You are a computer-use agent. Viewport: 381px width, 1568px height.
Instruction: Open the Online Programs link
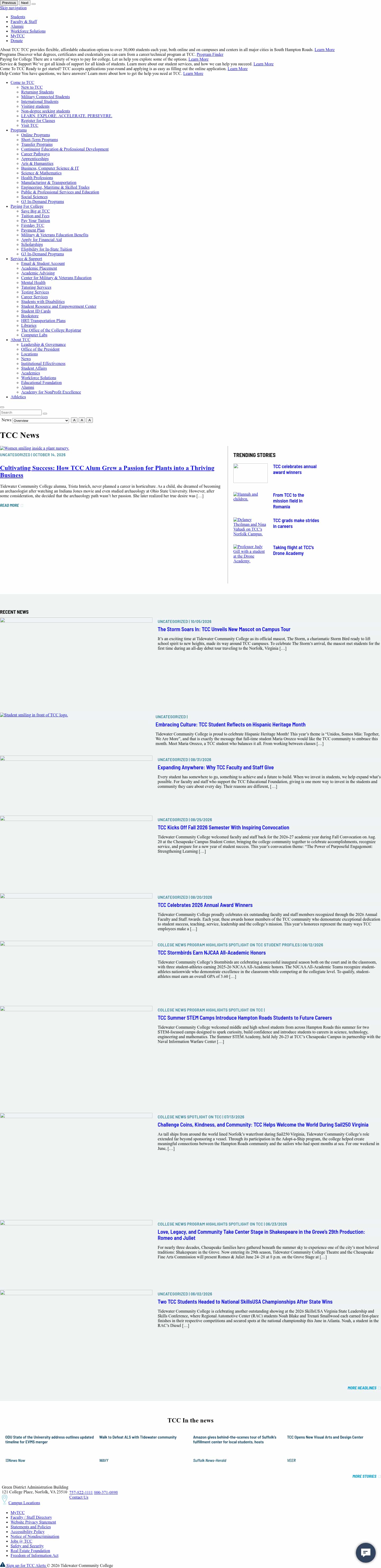35,135
